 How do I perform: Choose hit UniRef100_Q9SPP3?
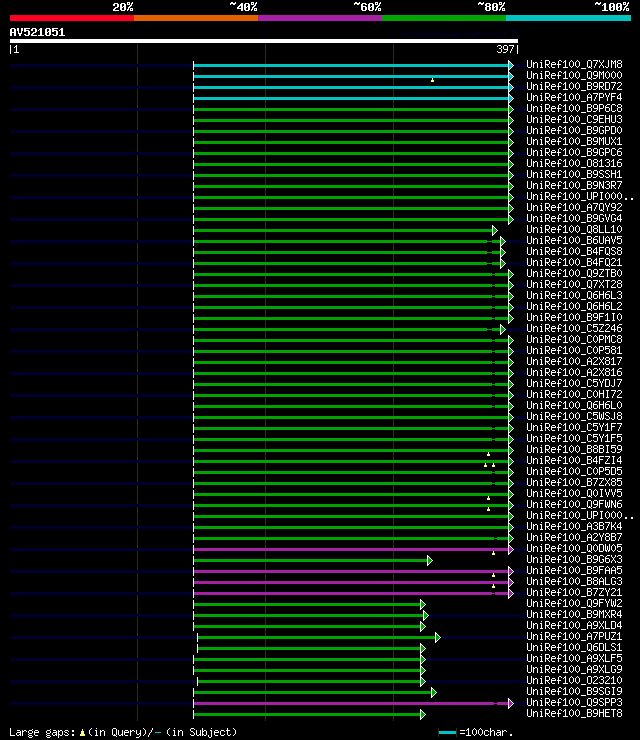(x=574, y=702)
